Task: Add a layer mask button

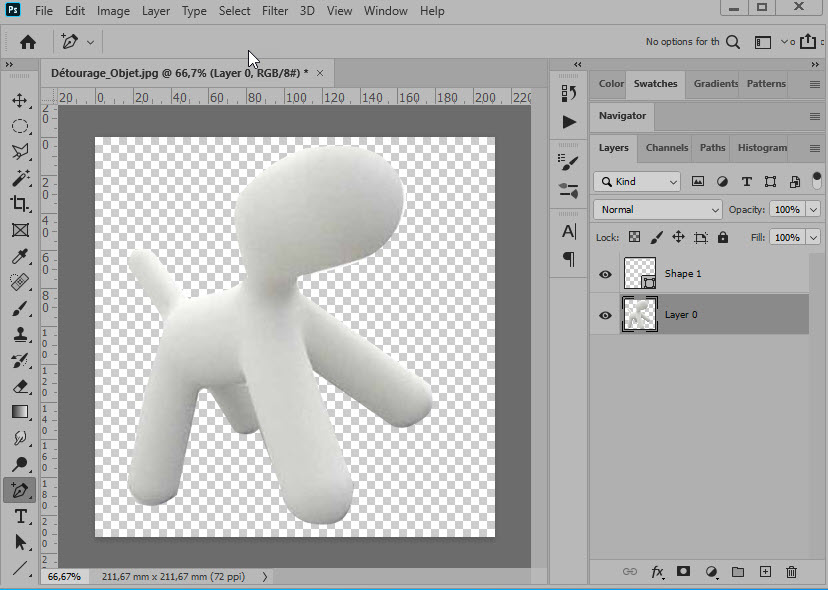Action: [683, 571]
